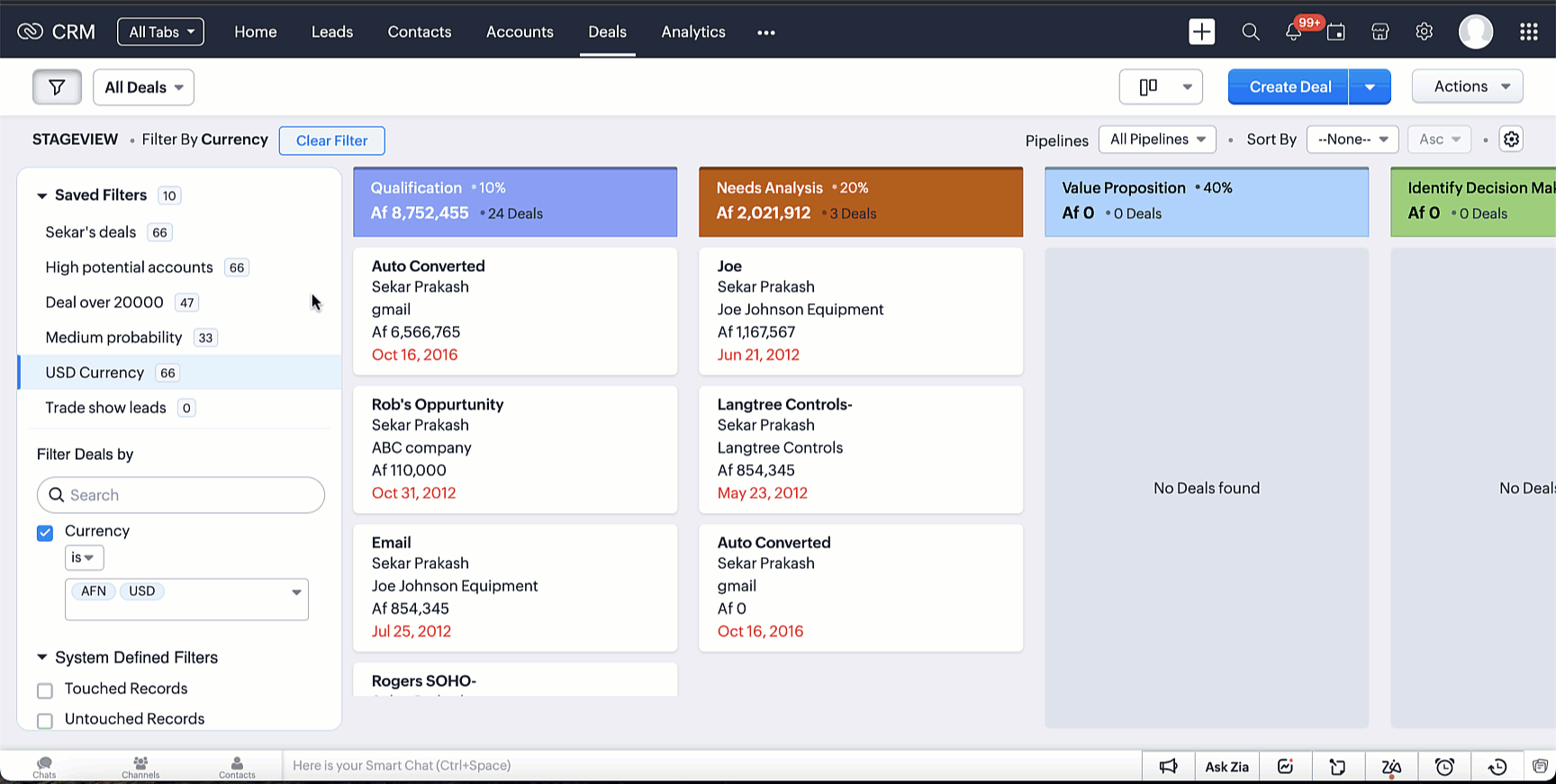Expand the All Pipelines dropdown
Screen dimensions: 1556x784
pos(1157,140)
